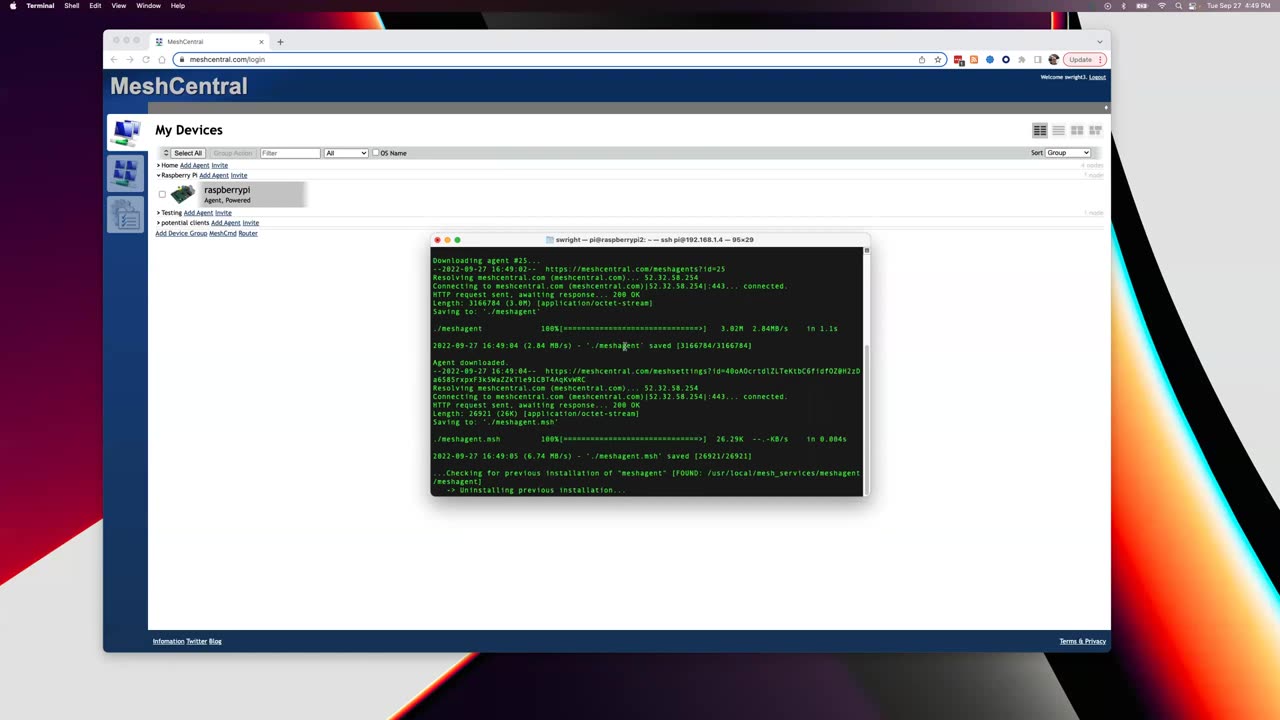
Task: Open the Help menu
Action: pyautogui.click(x=177, y=5)
